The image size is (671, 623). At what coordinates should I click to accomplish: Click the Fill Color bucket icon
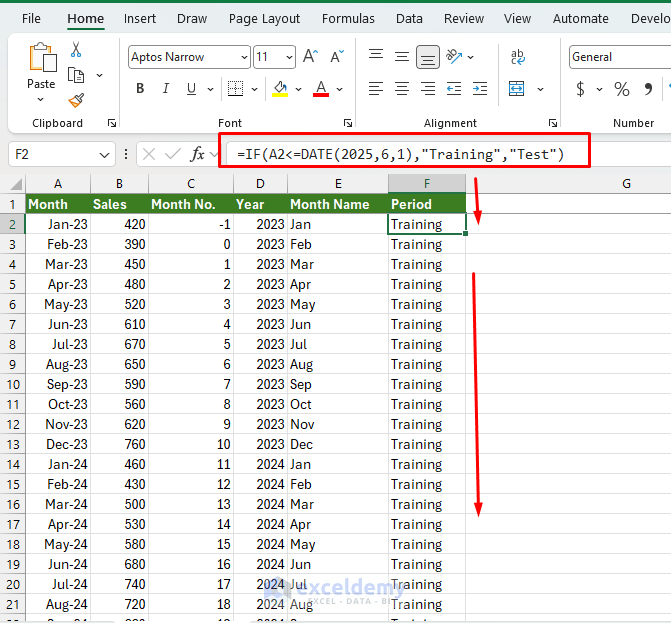pyautogui.click(x=280, y=89)
